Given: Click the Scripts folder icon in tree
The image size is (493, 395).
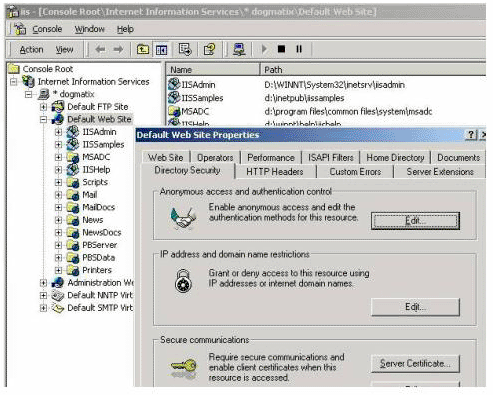Looking at the screenshot, I should [x=73, y=182].
